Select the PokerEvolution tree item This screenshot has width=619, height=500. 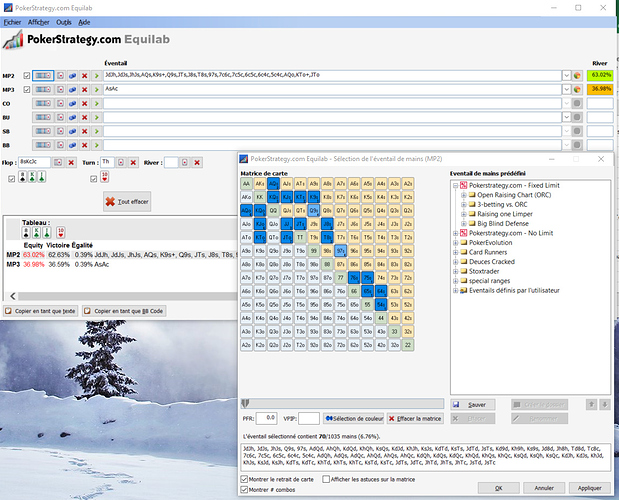point(490,243)
